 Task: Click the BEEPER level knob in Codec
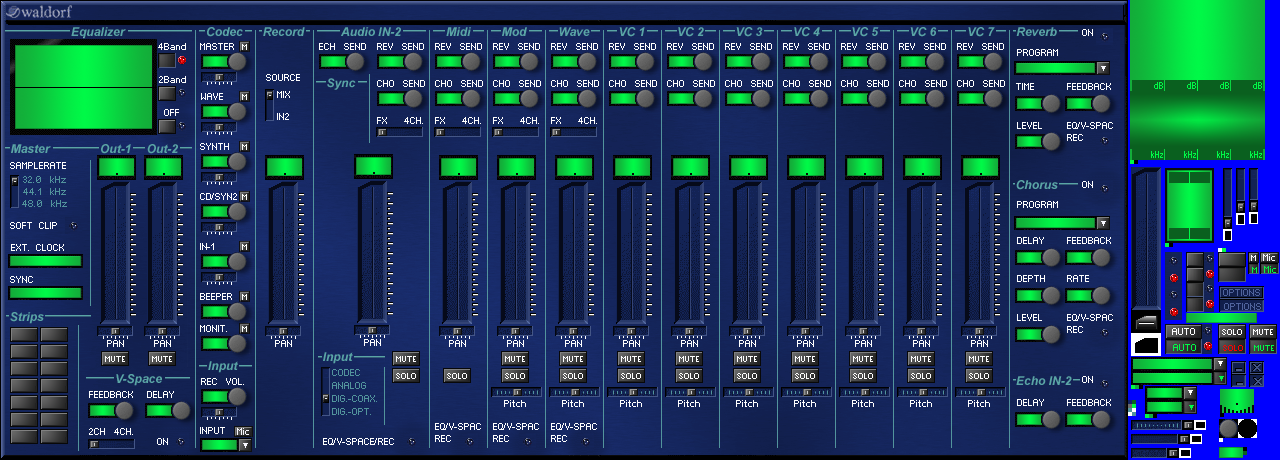[x=237, y=312]
